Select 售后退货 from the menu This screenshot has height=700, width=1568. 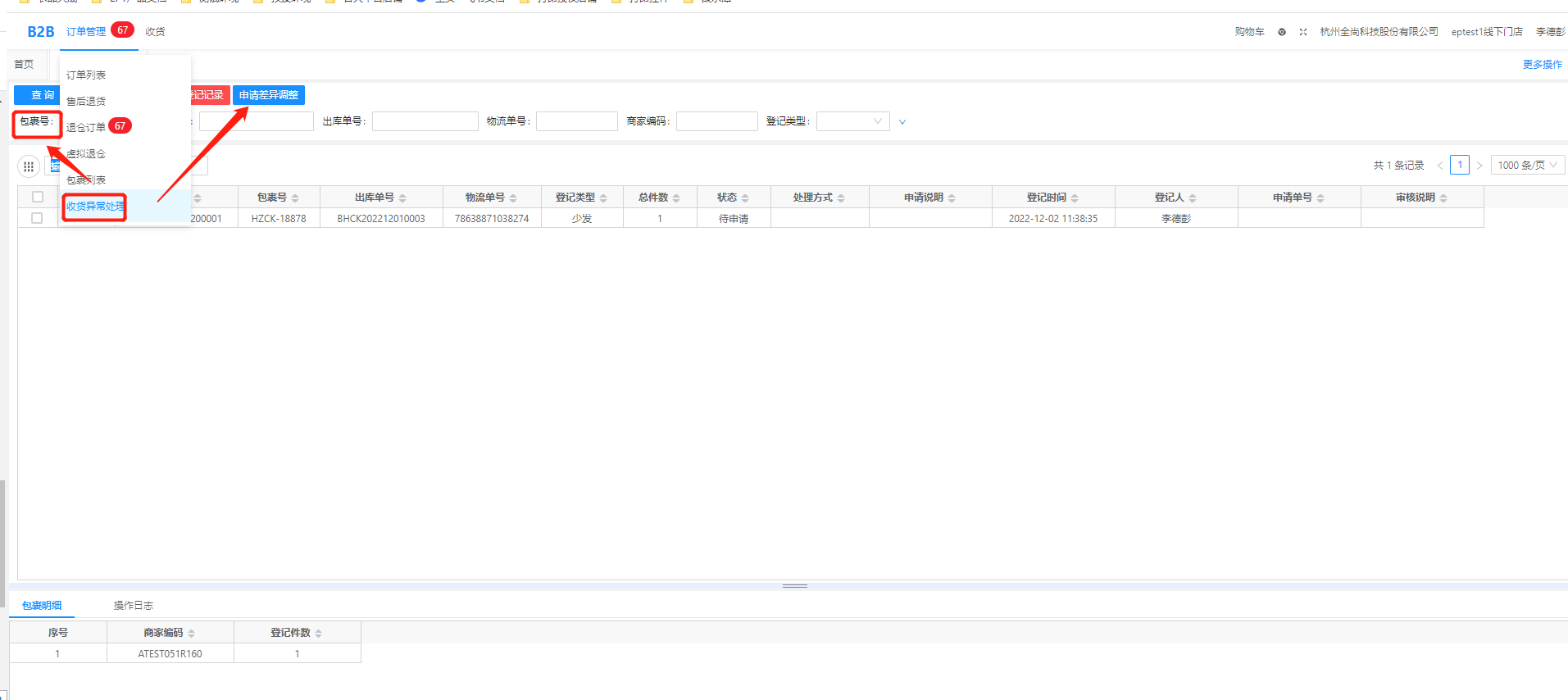(x=86, y=102)
